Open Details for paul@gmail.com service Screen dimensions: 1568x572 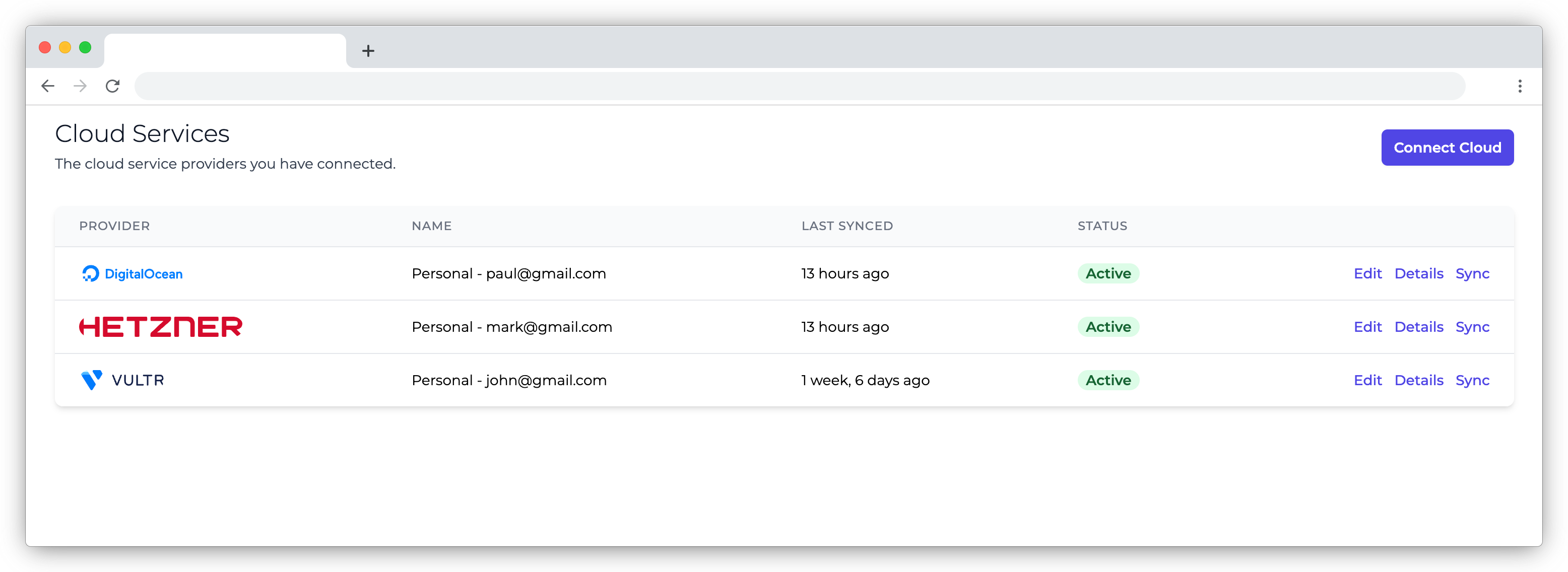1418,274
